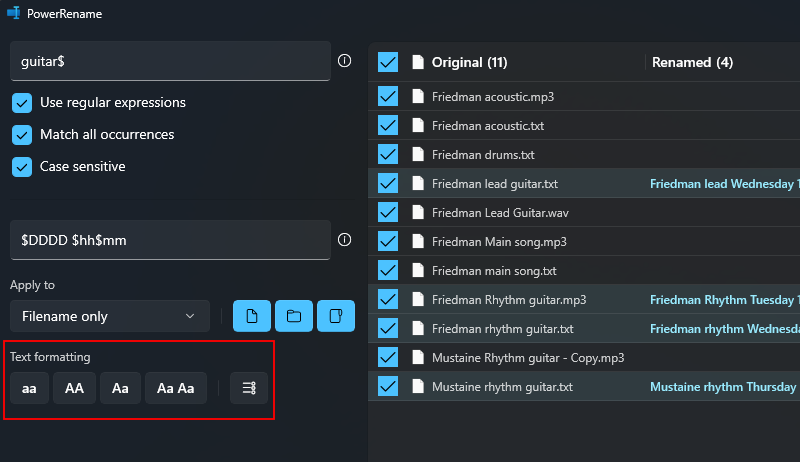Select the Friedman Main song.mp3 file name
The height and width of the screenshot is (462, 800).
499,242
